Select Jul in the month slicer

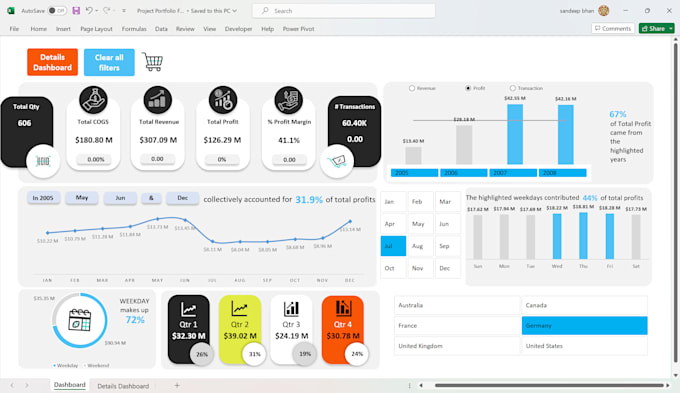click(x=393, y=246)
